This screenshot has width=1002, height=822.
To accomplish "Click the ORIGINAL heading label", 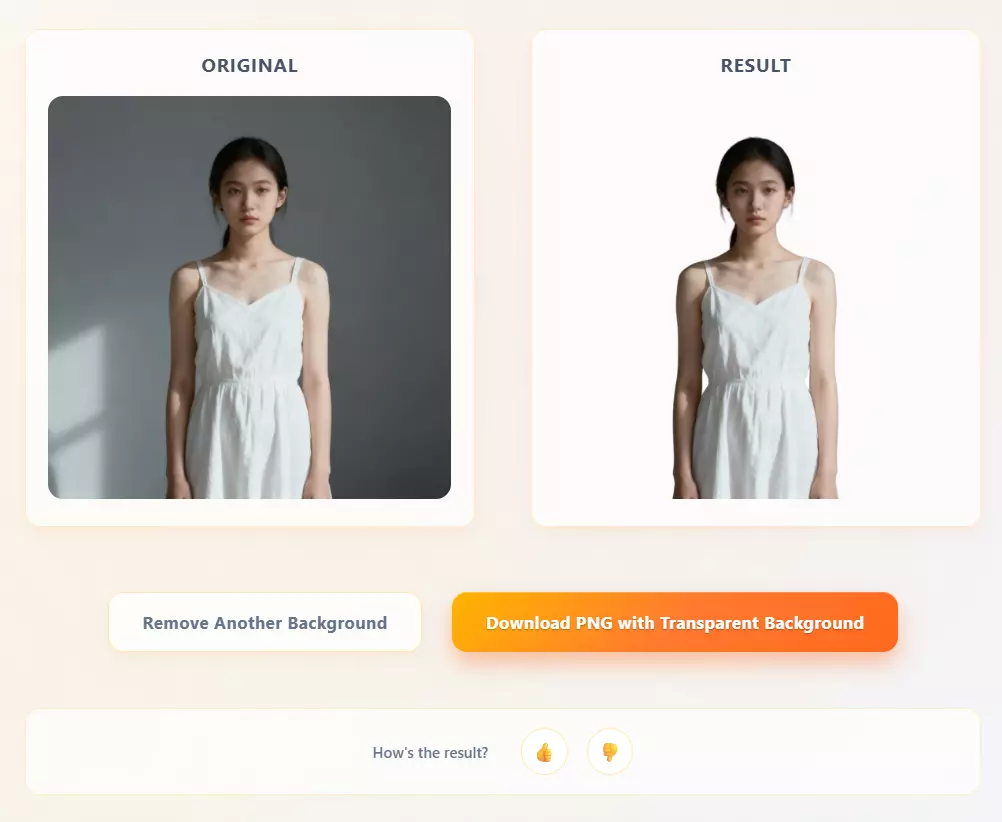I will (249, 66).
